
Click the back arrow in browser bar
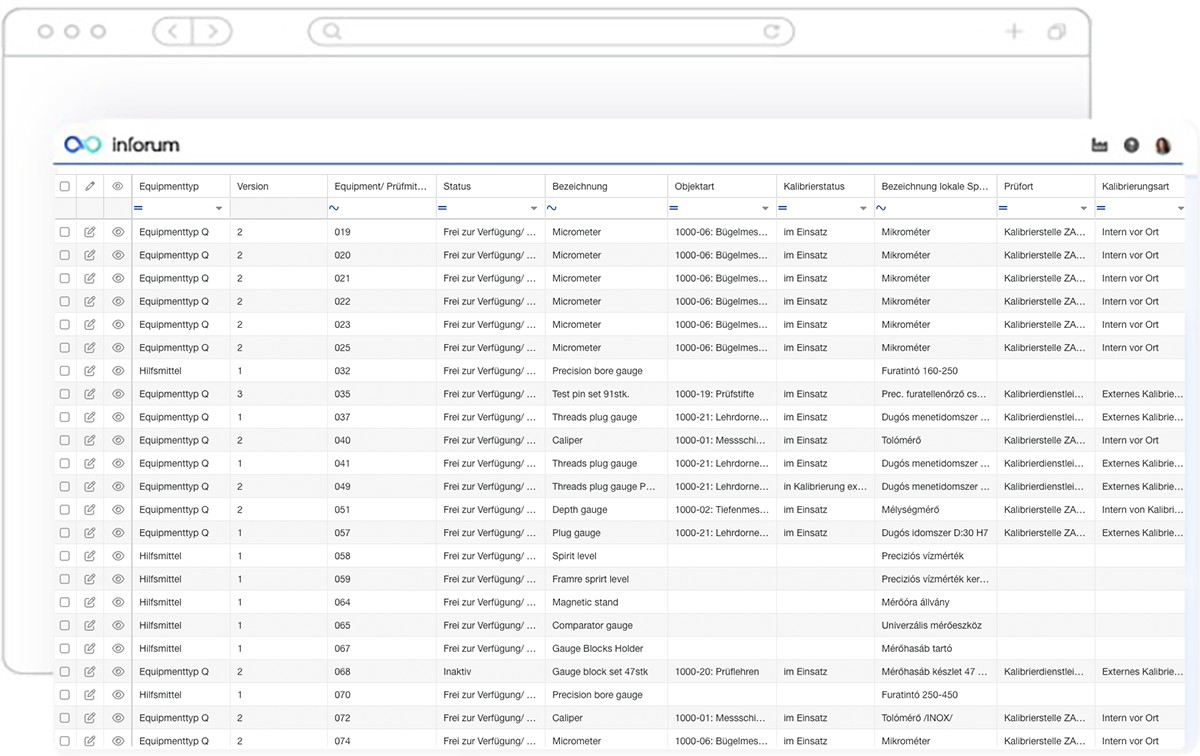pyautogui.click(x=173, y=32)
